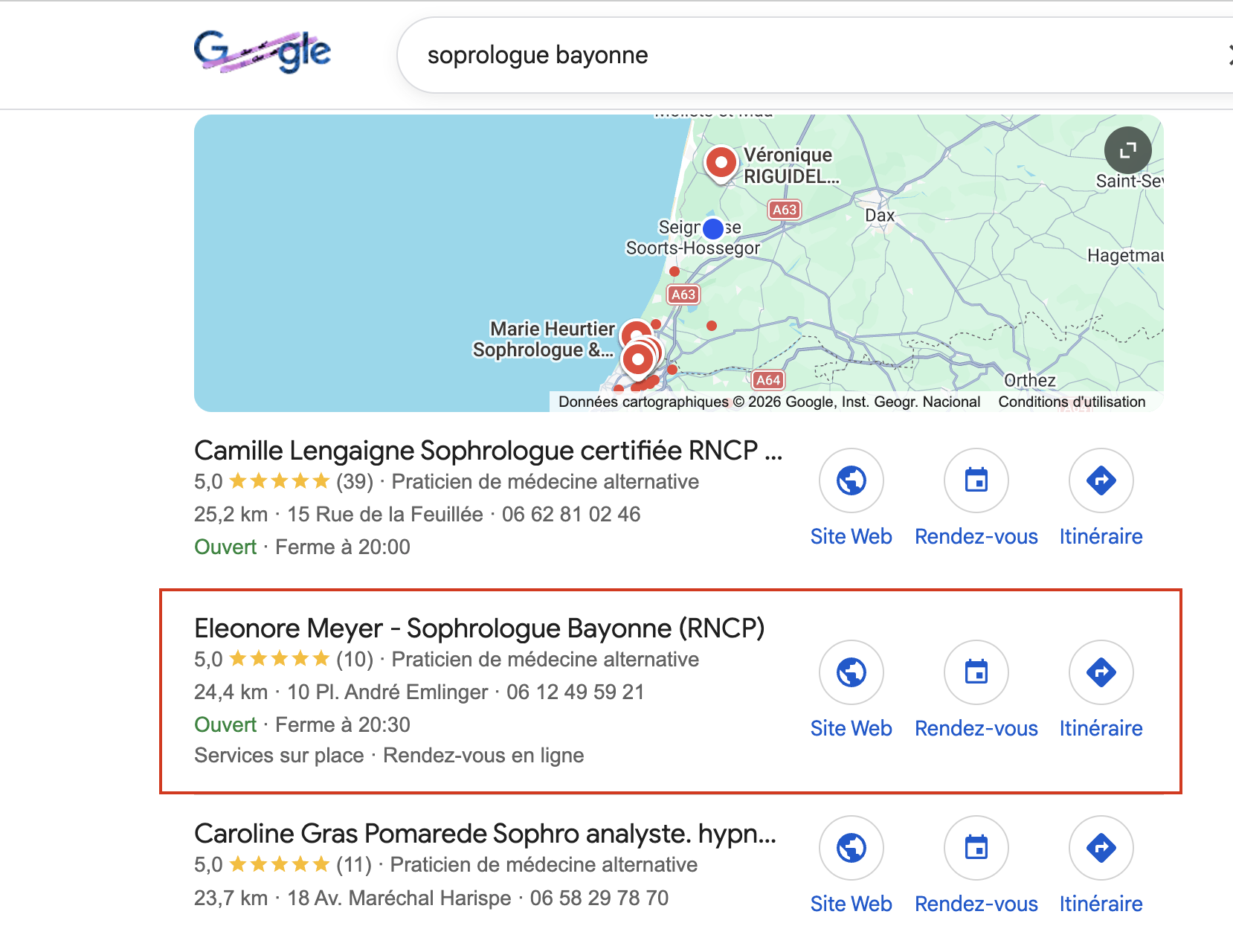The image size is (1233, 952).
Task: Click address 18 Av. Maréchal Harispe
Action: 399,898
